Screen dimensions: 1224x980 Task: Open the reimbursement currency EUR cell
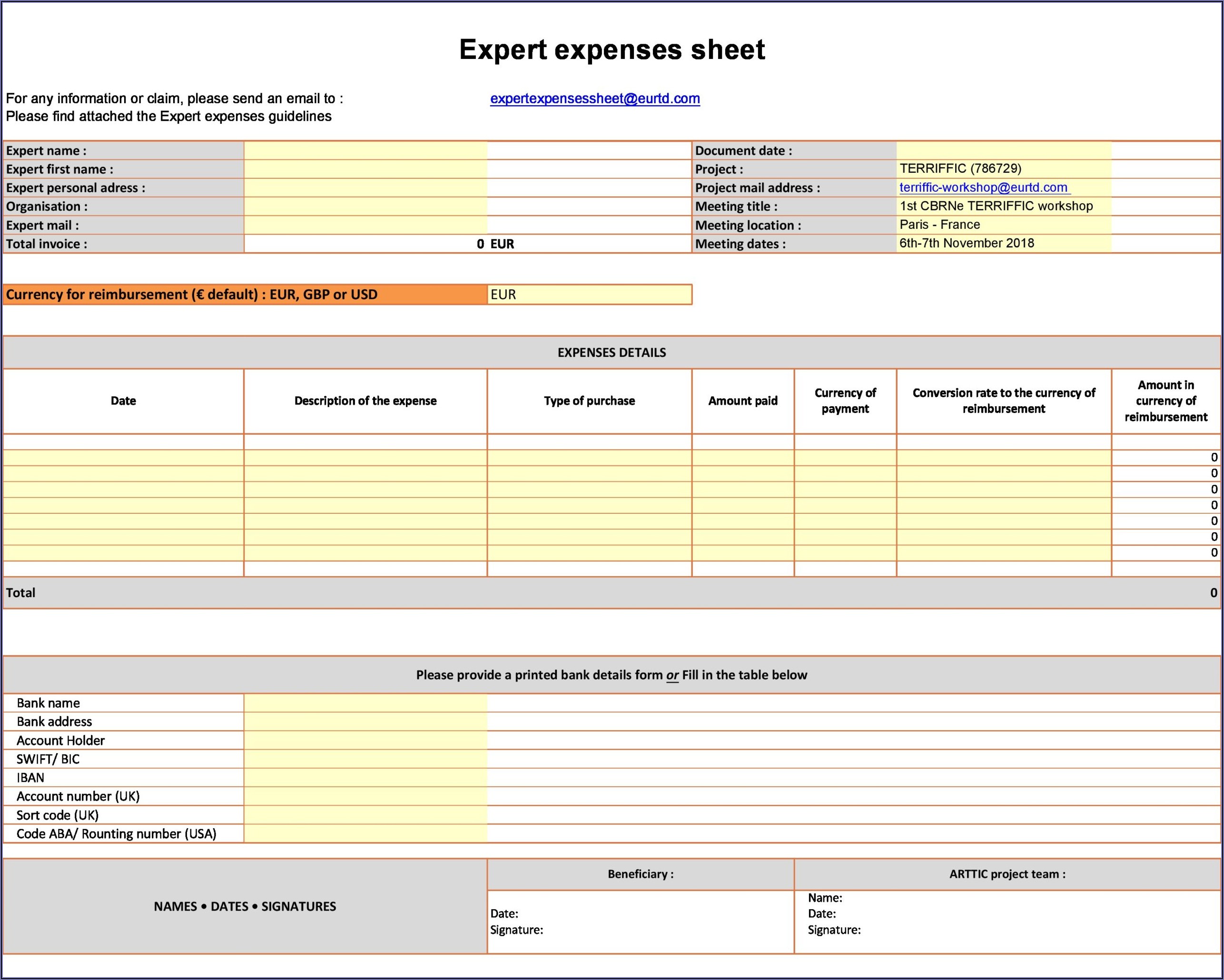click(589, 294)
